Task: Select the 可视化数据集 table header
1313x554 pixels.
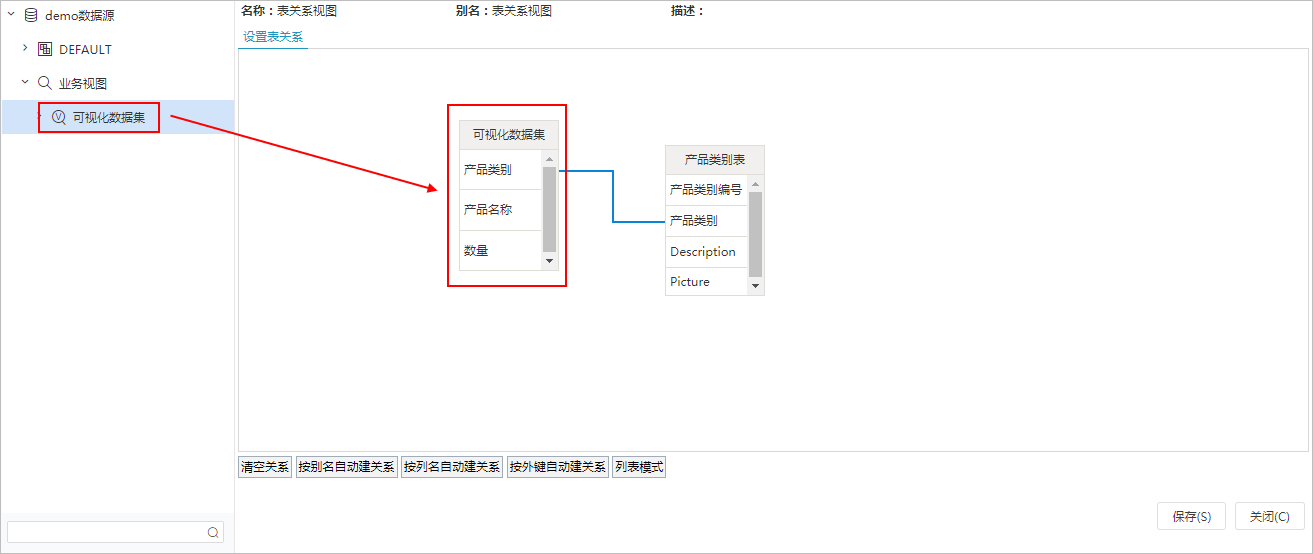Action: (509, 135)
